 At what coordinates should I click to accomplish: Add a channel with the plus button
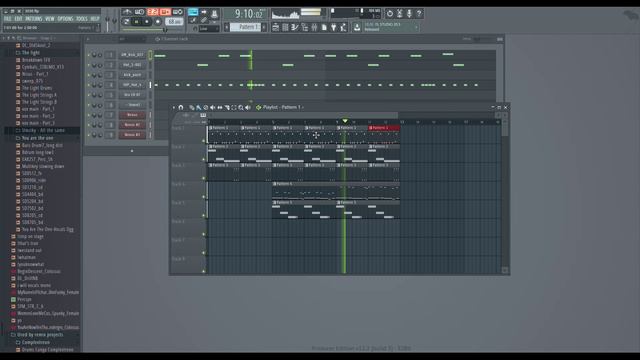point(131,151)
